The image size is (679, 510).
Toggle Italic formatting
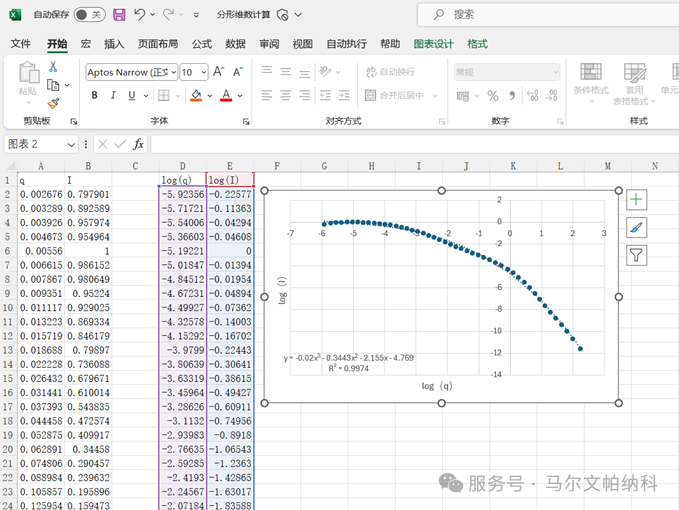(113, 96)
